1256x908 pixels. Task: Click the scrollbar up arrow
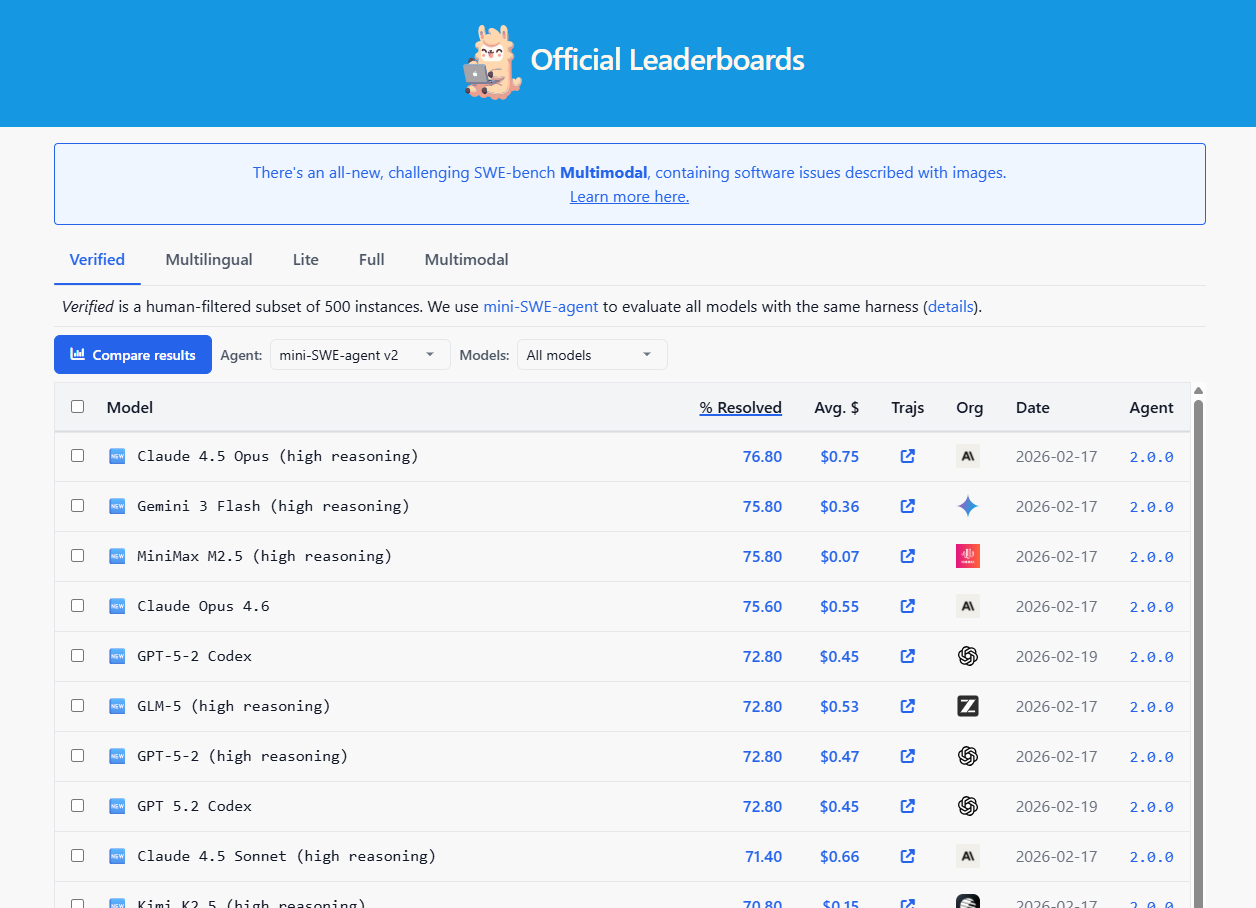pyautogui.click(x=1198, y=390)
